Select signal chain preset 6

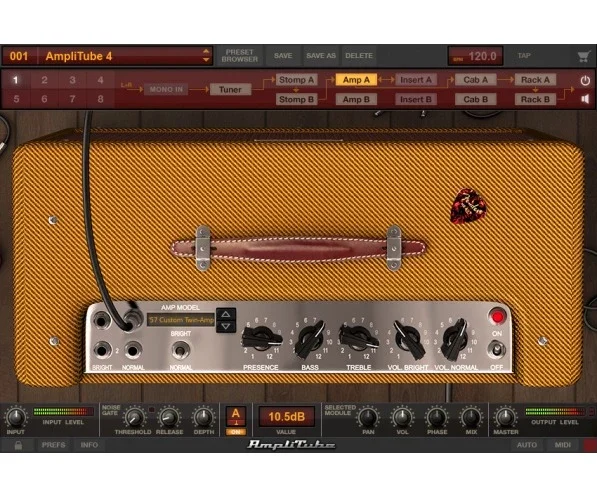click(44, 99)
